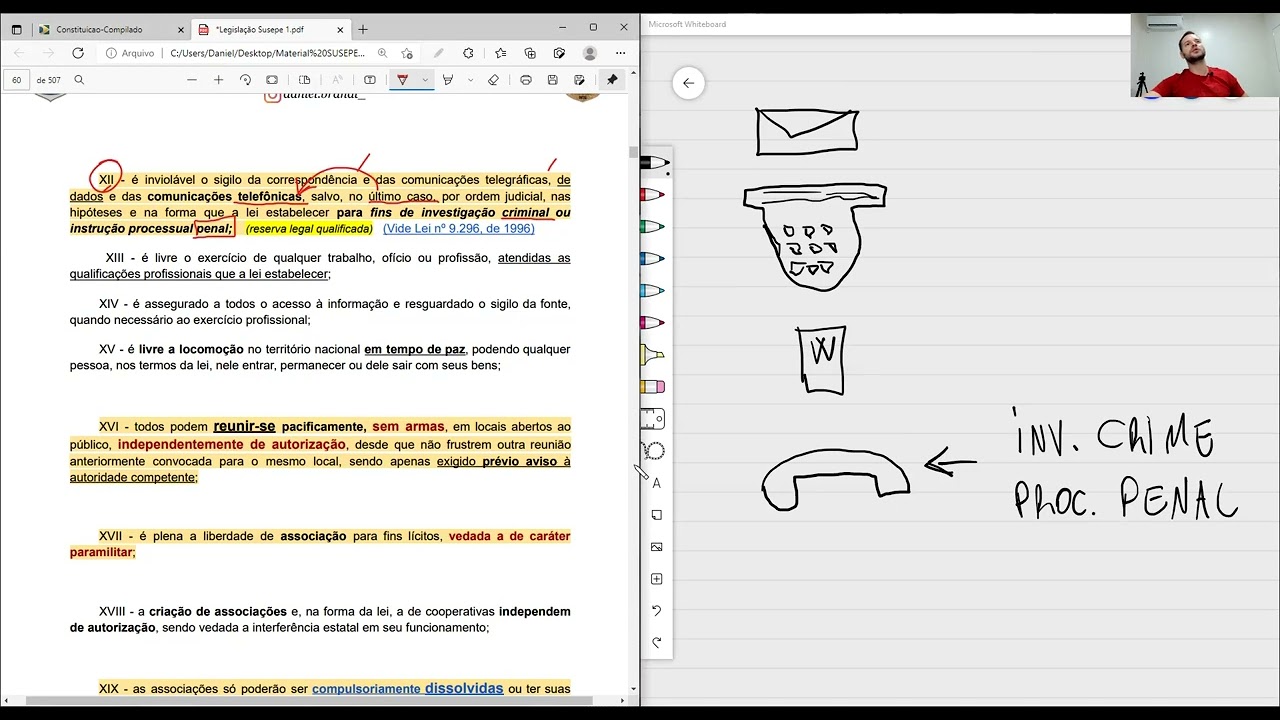
Task: Rotate the PDF page
Action: (x=245, y=80)
